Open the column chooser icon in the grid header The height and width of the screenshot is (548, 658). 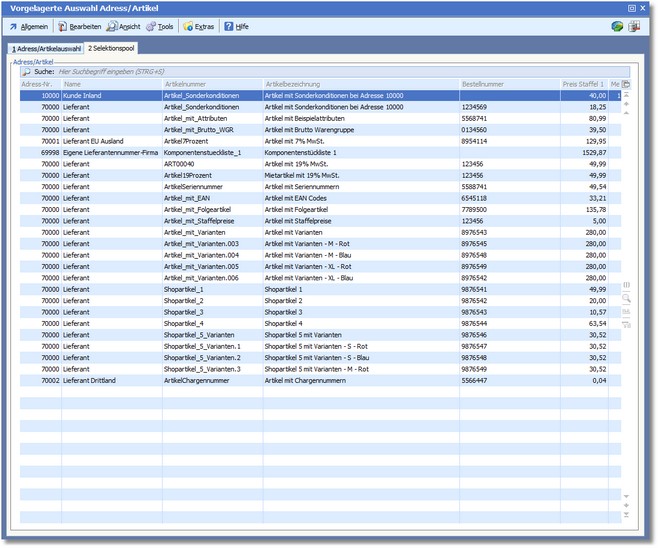(x=627, y=85)
